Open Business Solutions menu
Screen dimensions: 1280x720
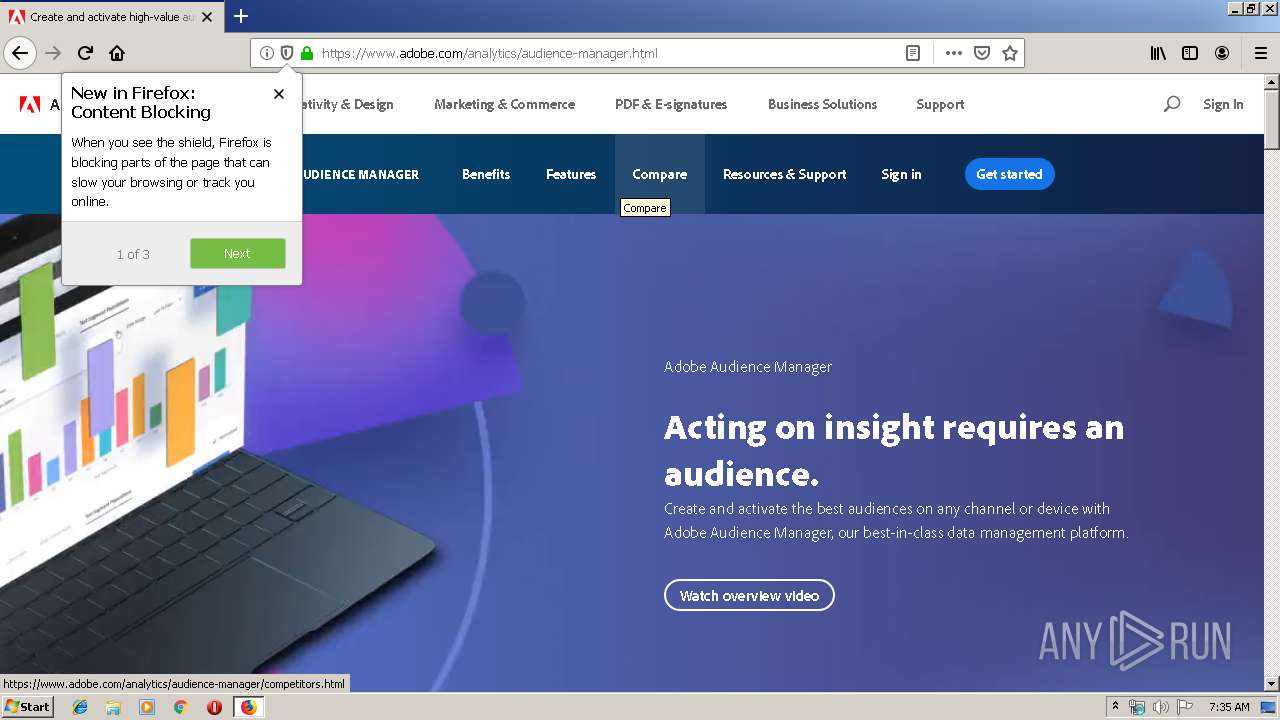pos(822,104)
